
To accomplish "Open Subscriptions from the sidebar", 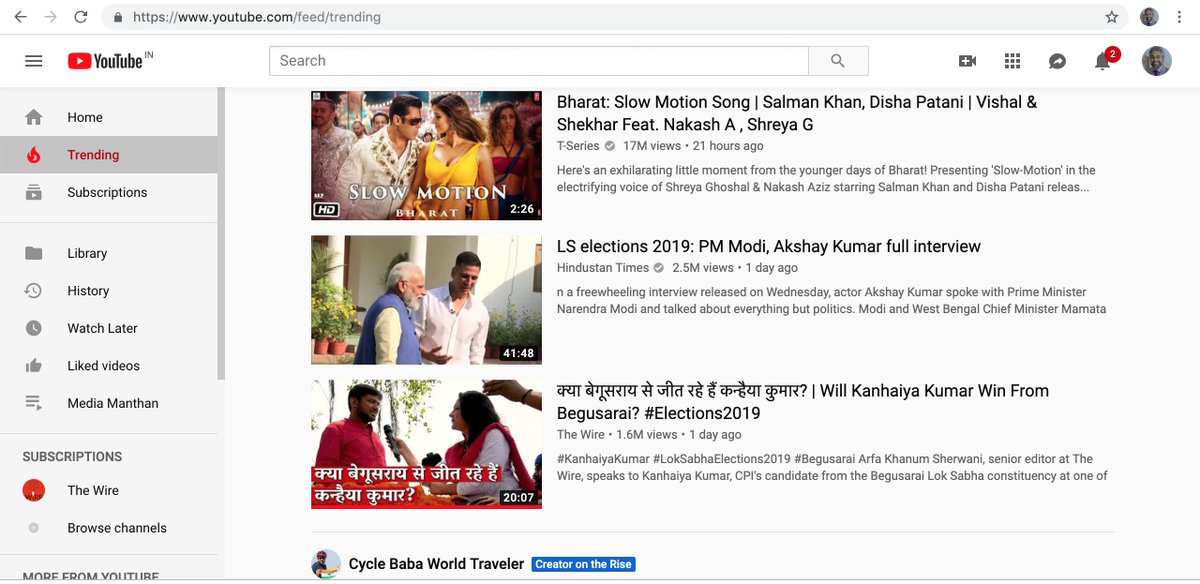I will [108, 192].
